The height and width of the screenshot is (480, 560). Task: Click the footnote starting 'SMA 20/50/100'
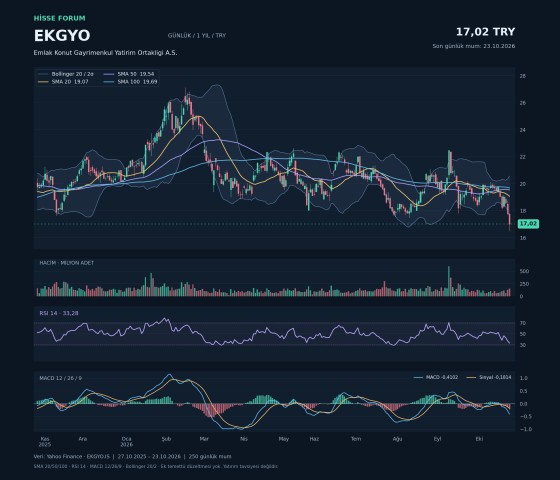point(156,466)
